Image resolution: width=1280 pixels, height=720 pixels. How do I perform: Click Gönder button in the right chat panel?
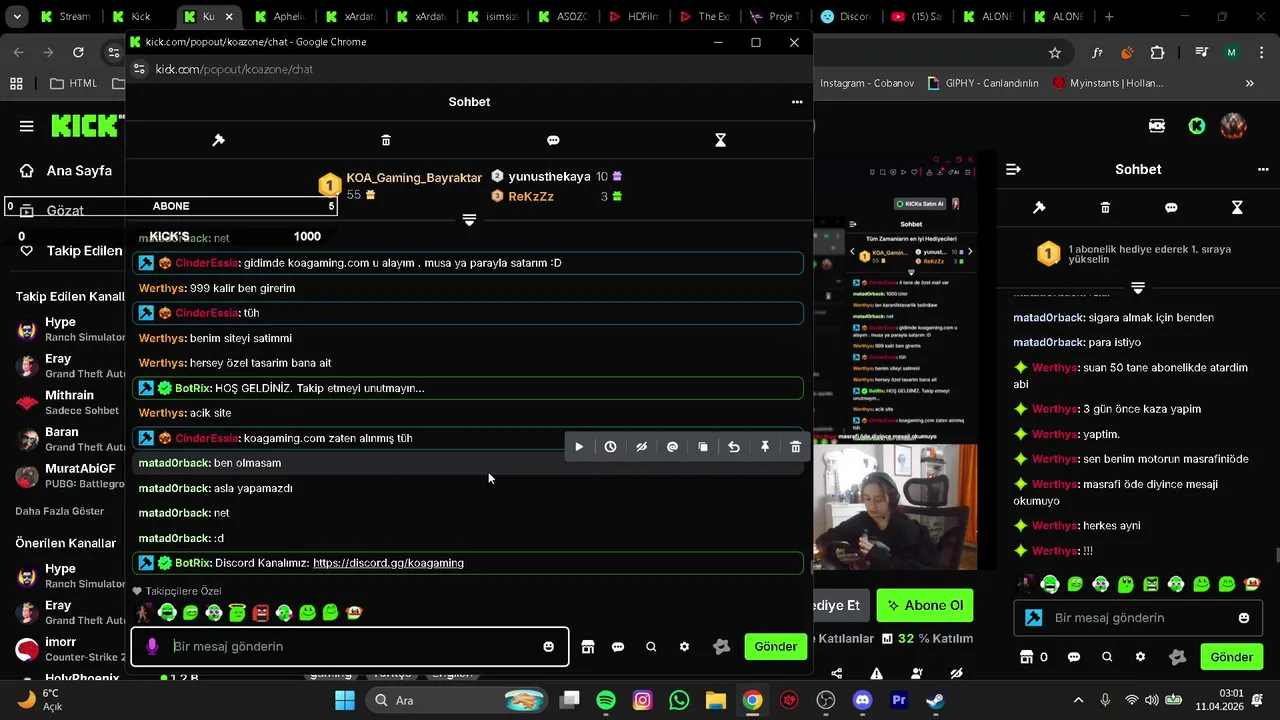point(1232,657)
